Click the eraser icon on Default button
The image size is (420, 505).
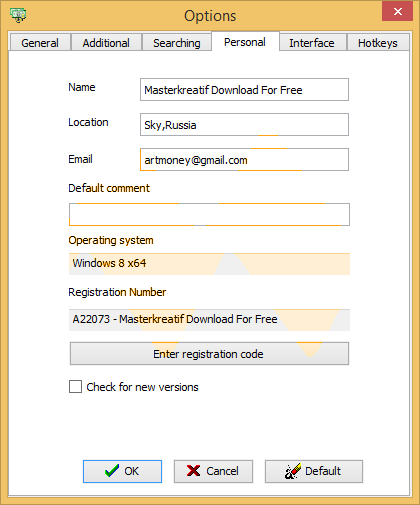(293, 471)
